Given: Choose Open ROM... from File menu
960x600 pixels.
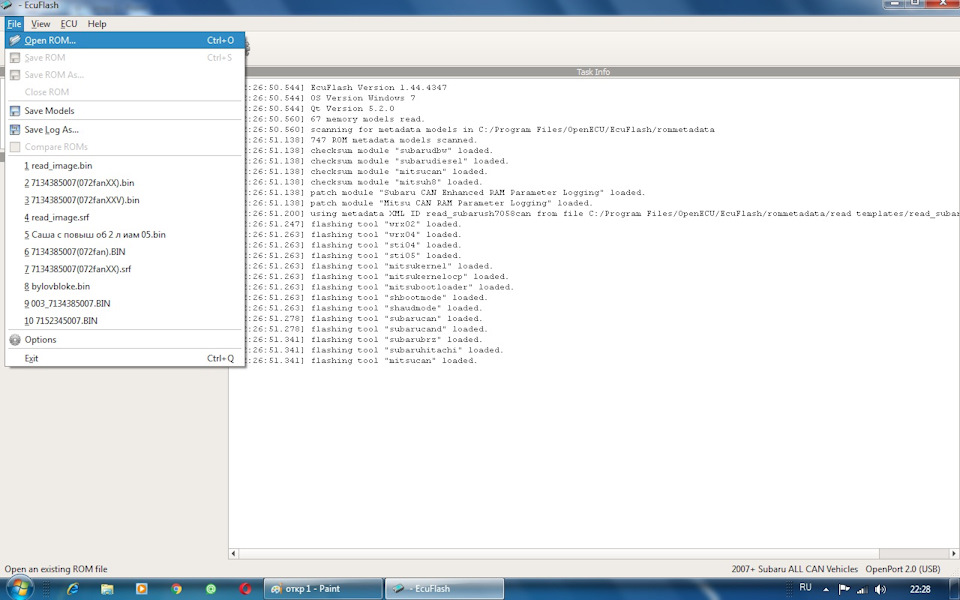Looking at the screenshot, I should (125, 40).
